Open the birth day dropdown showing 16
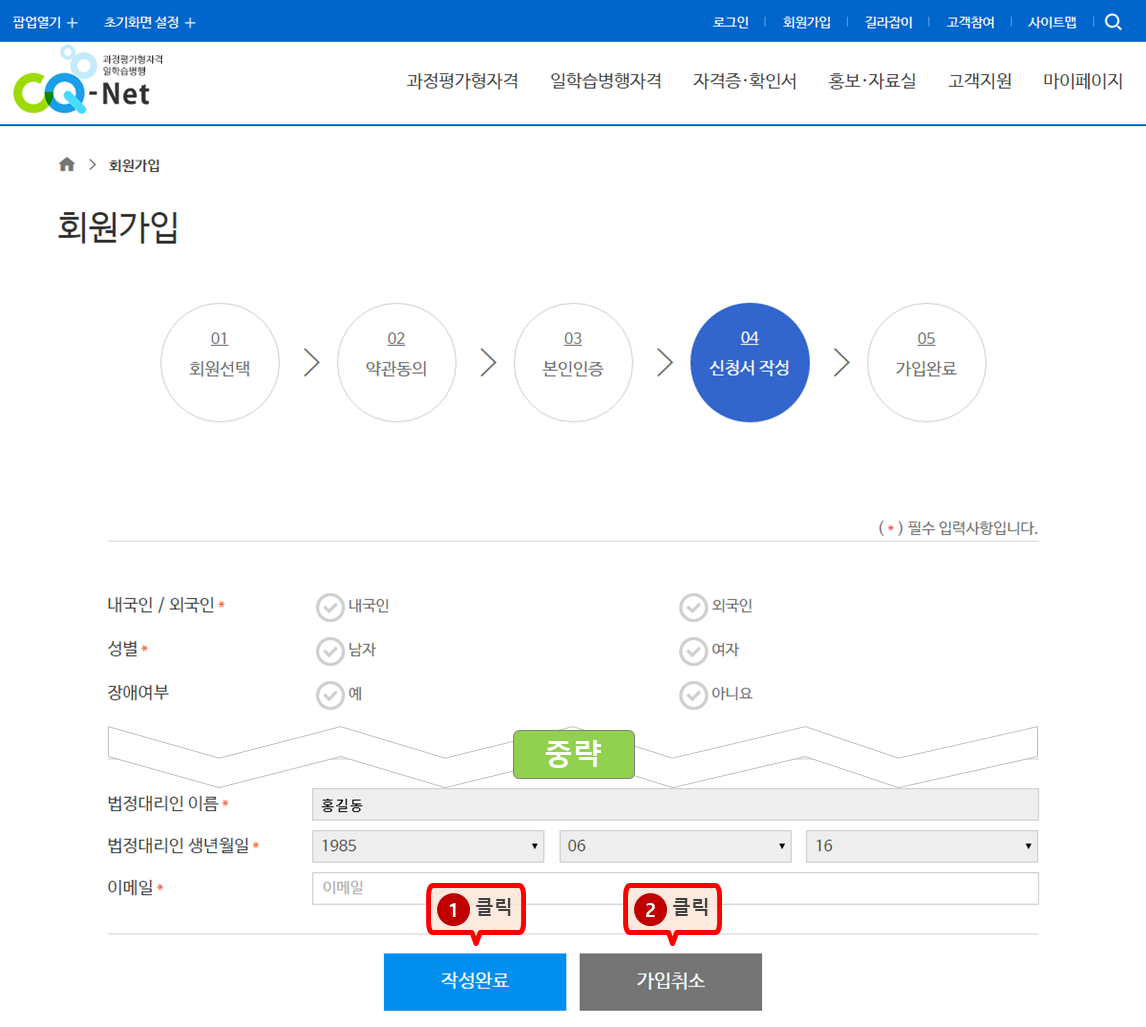The width and height of the screenshot is (1146, 1027). click(922, 846)
